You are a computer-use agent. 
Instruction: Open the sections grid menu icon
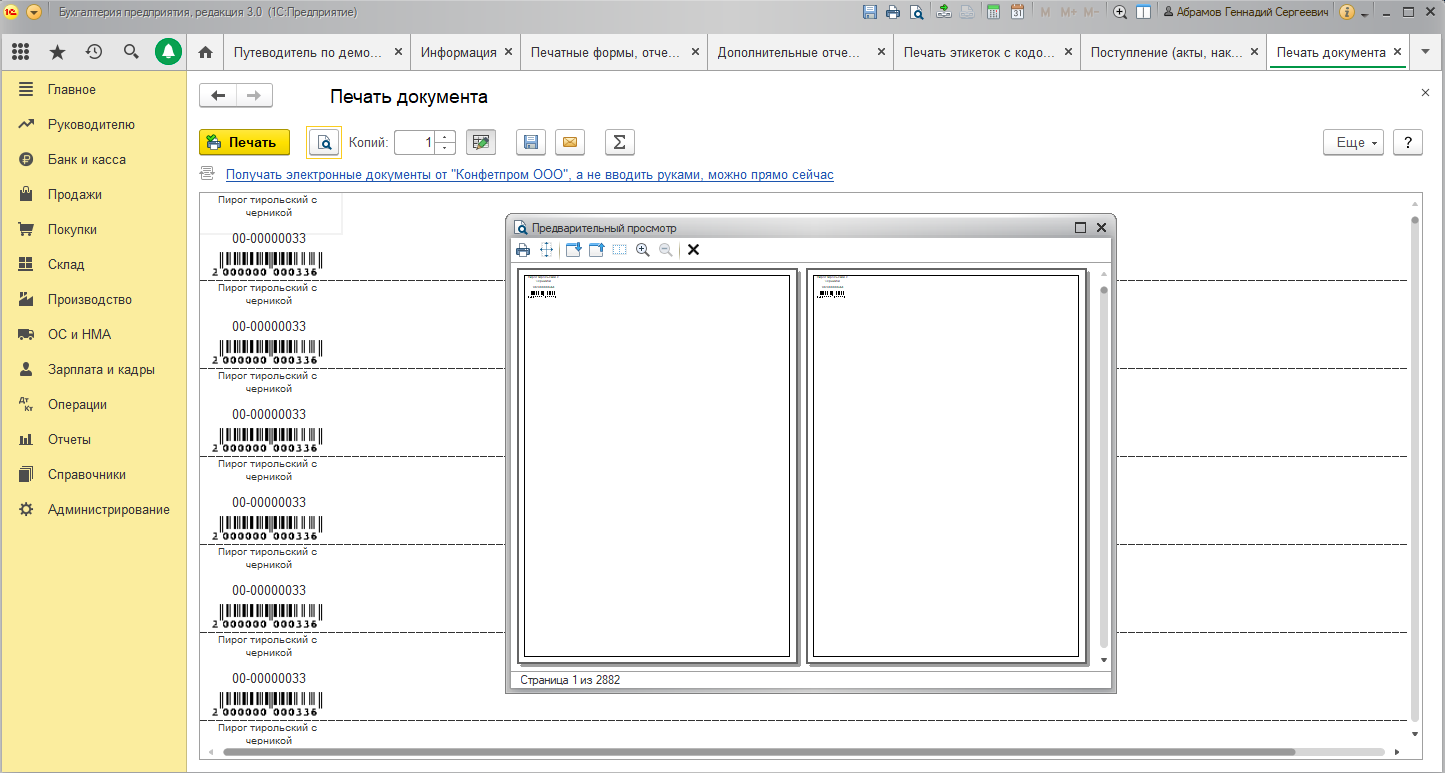tap(20, 52)
